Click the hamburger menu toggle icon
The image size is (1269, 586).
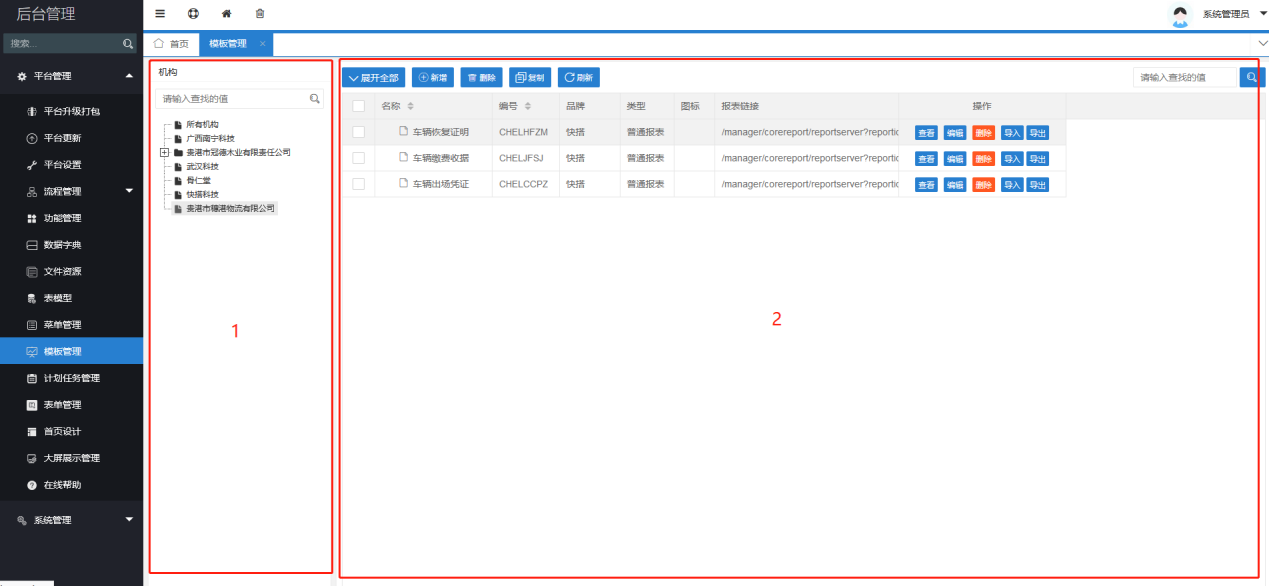point(160,14)
